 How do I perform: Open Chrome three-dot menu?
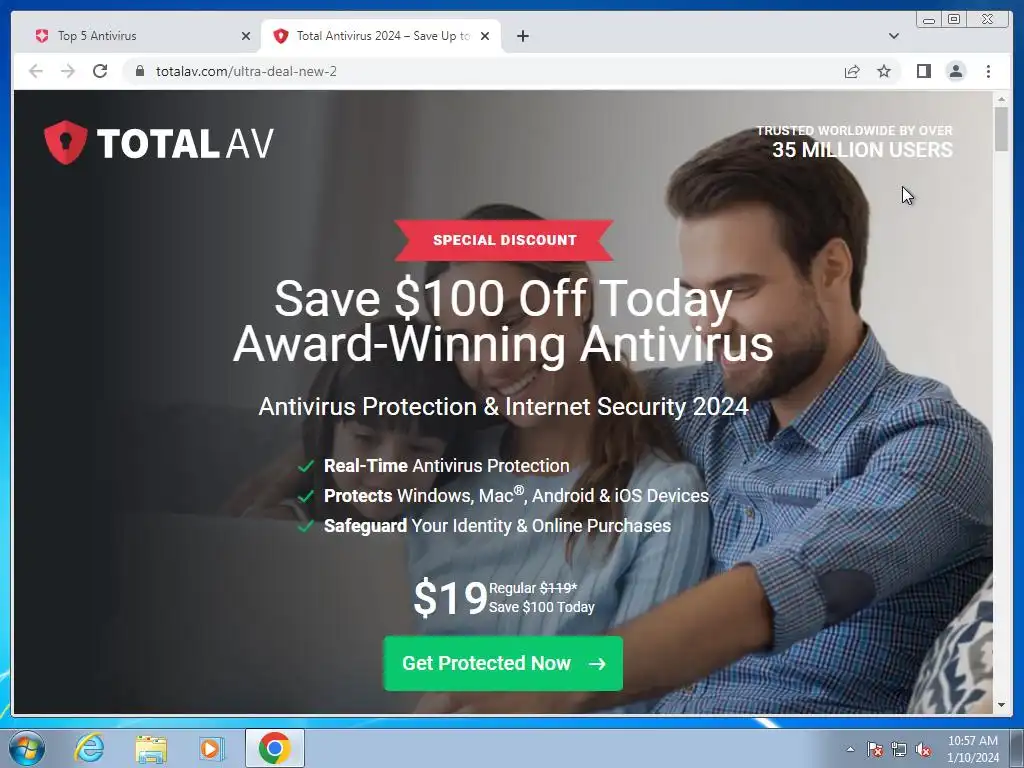[x=988, y=71]
